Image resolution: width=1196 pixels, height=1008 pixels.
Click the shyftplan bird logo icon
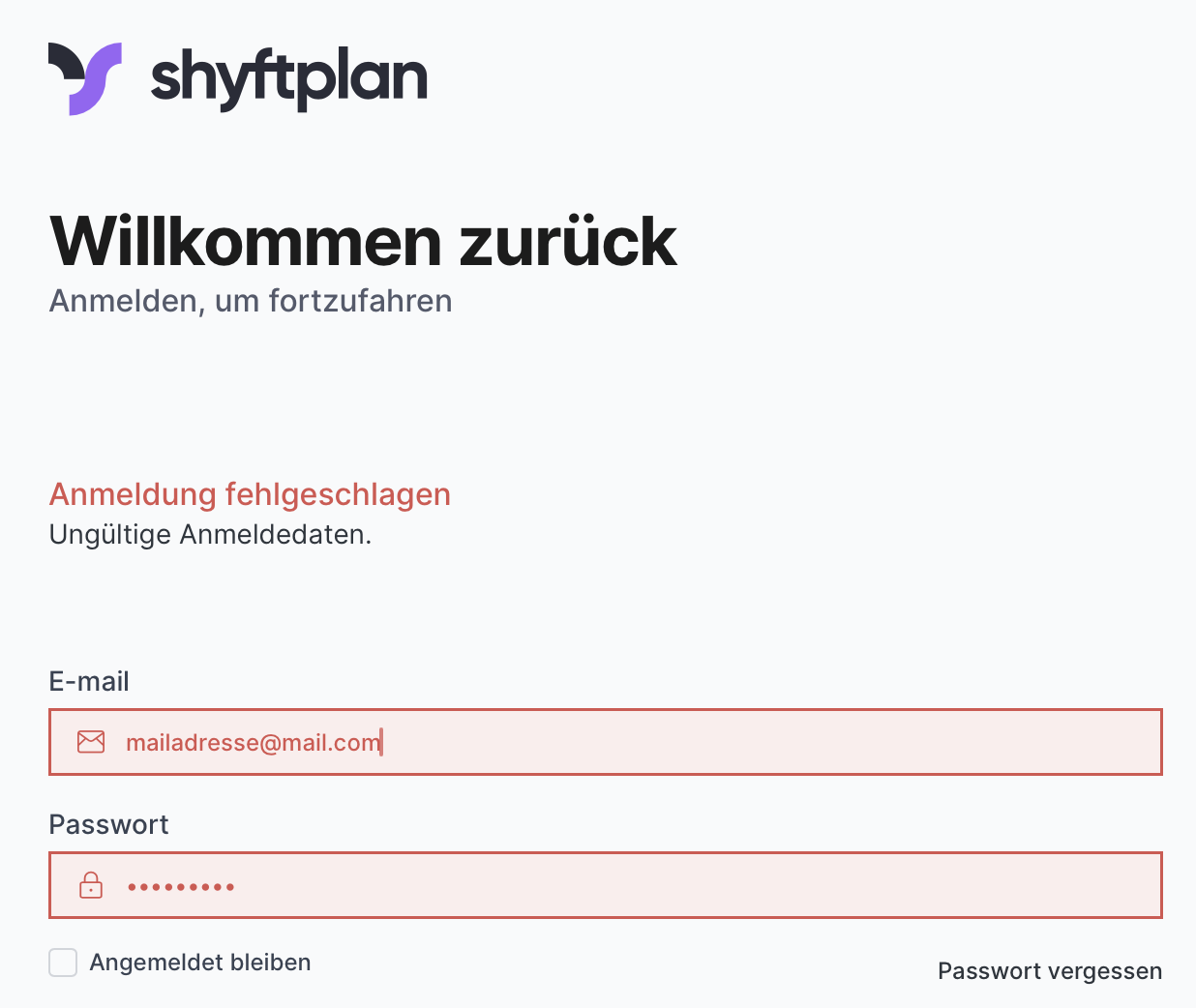[x=85, y=77]
